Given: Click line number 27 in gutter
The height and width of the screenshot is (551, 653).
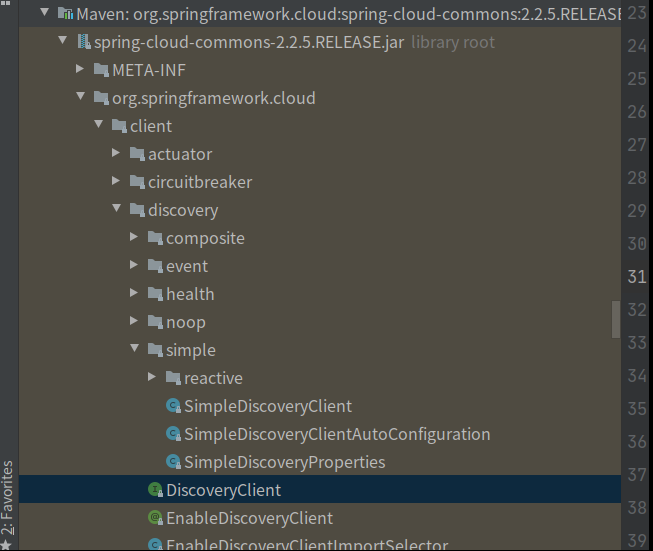Looking at the screenshot, I should (637, 145).
